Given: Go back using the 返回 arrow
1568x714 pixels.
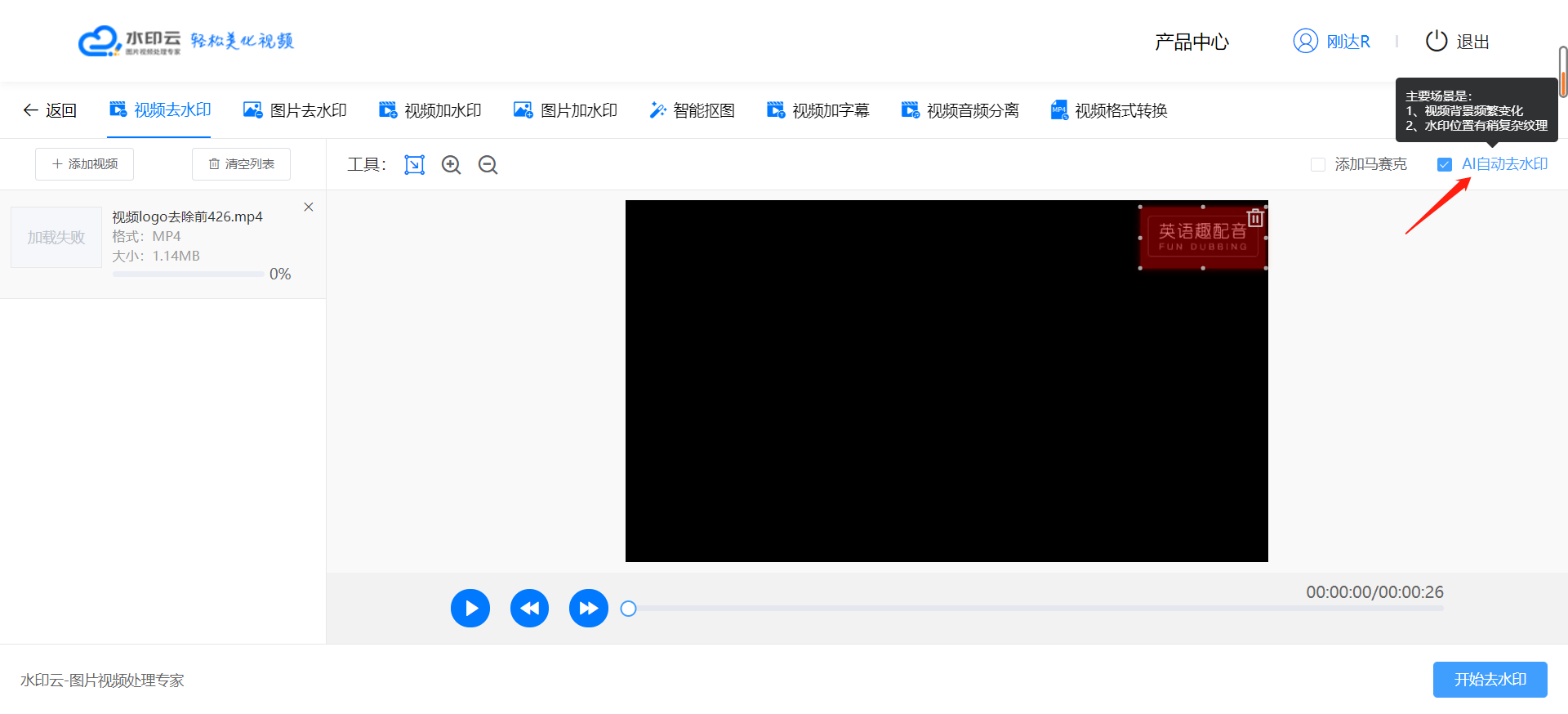Looking at the screenshot, I should [x=50, y=110].
